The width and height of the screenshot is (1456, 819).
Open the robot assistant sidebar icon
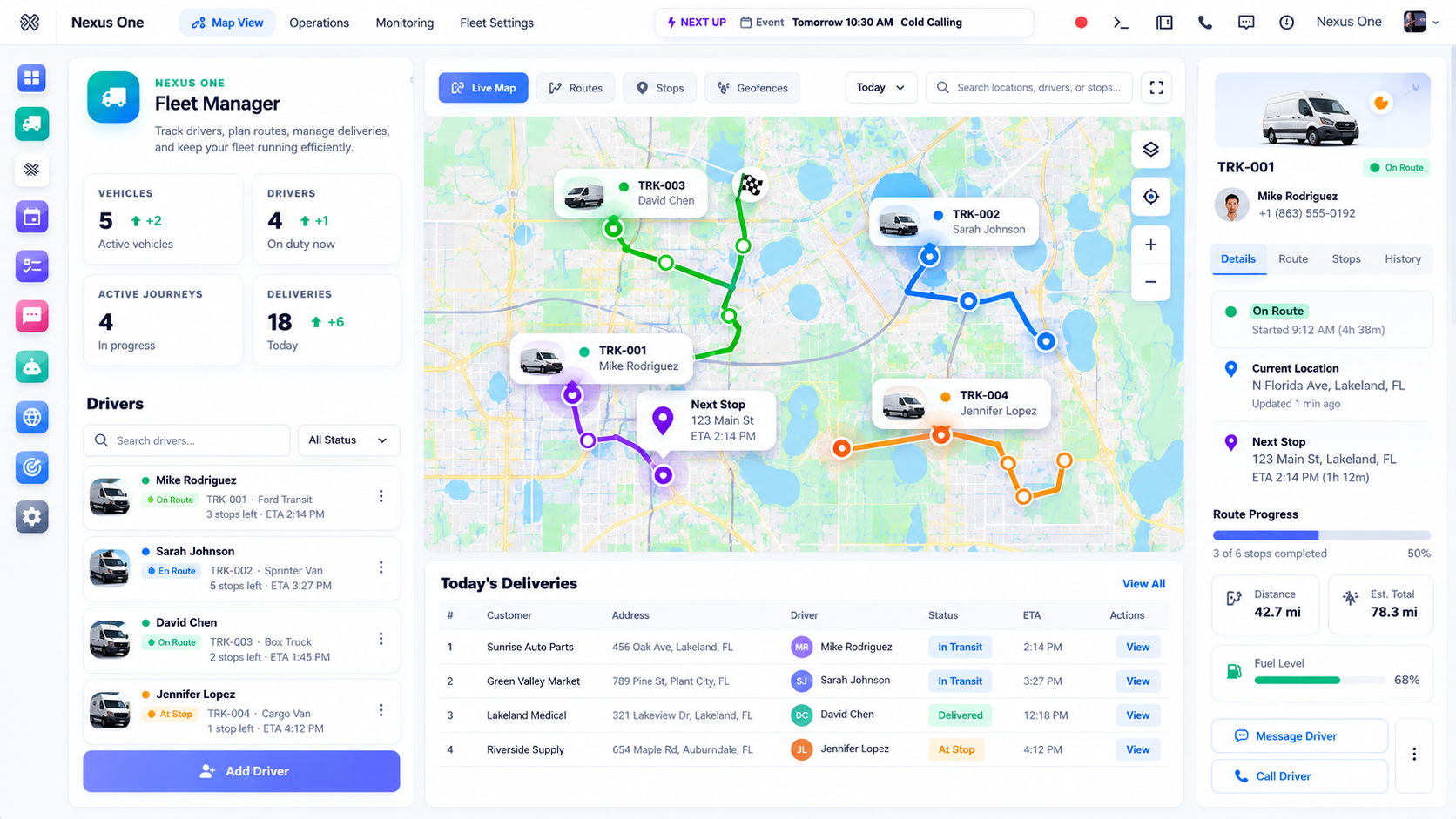tap(32, 366)
